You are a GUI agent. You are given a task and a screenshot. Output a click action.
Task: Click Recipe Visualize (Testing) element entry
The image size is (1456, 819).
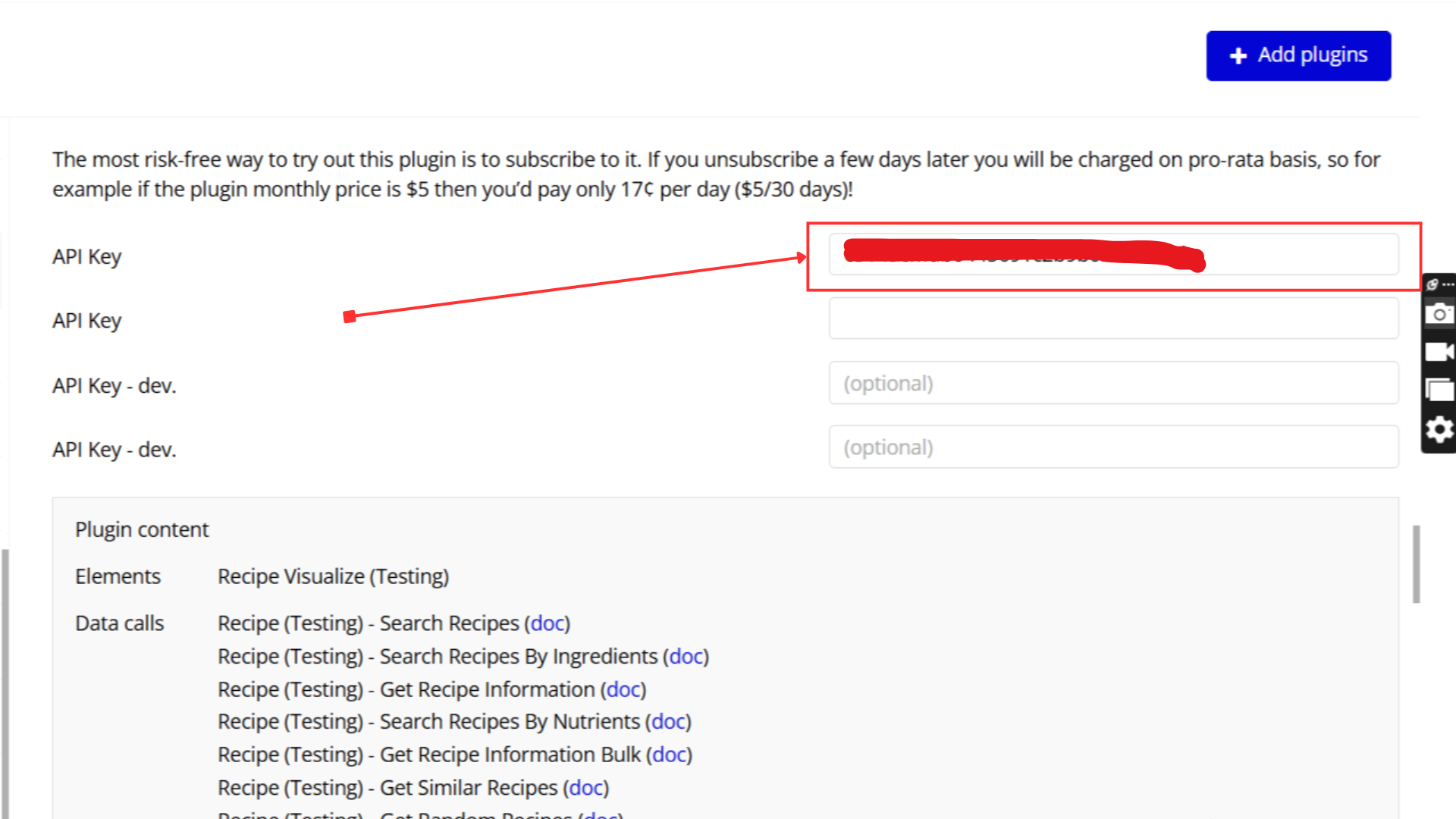(333, 577)
